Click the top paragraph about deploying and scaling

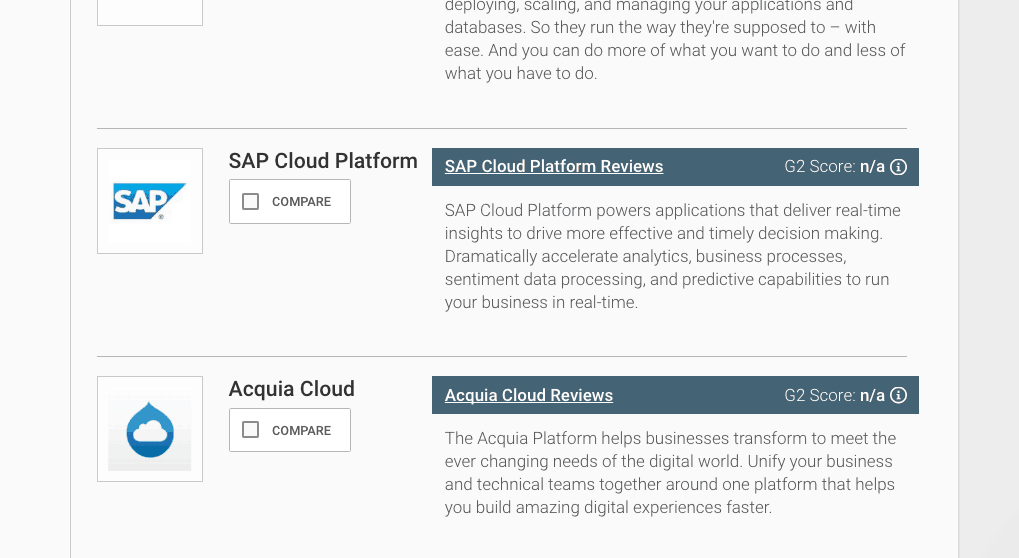tap(675, 39)
